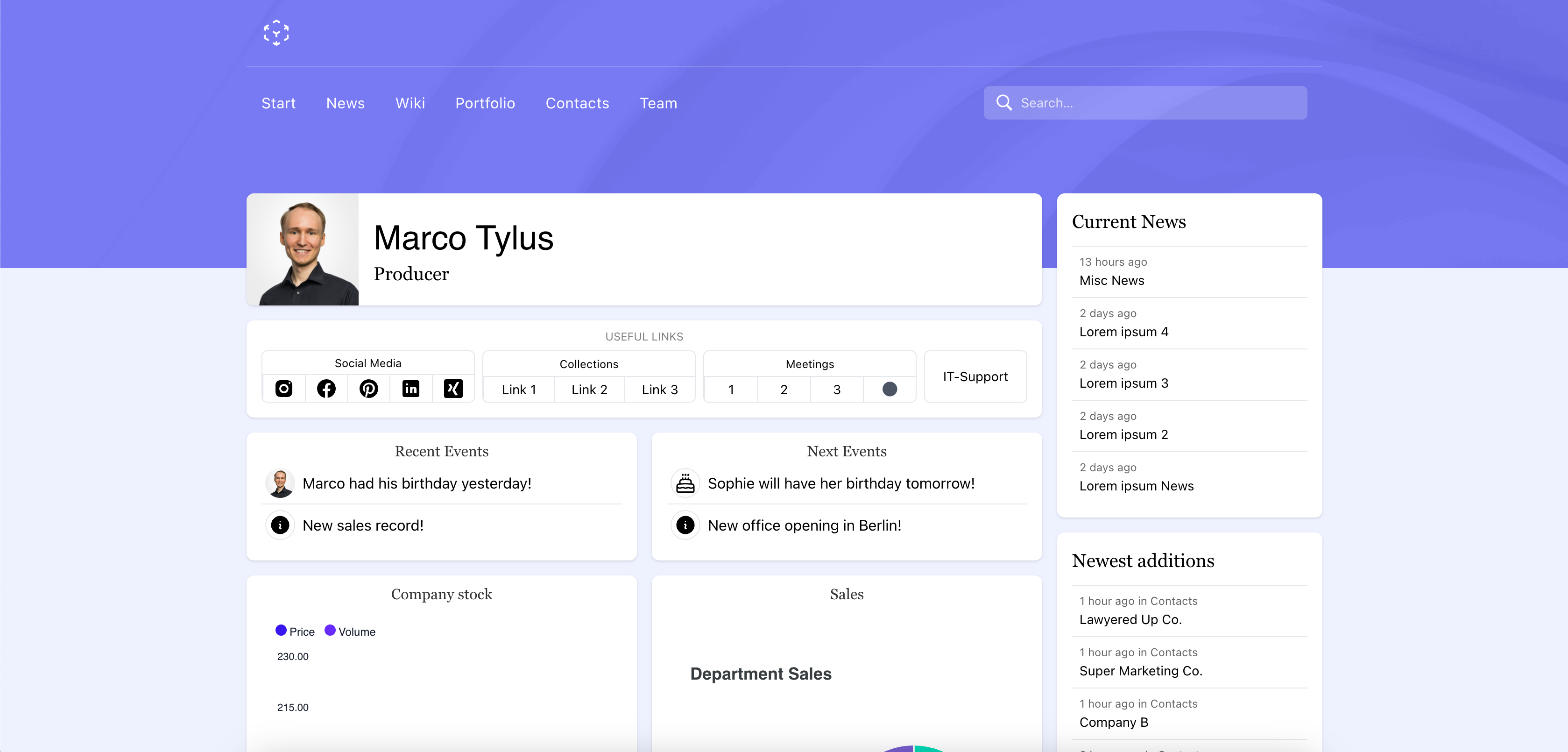
Task: Click the Facebook social media icon
Action: (x=325, y=389)
